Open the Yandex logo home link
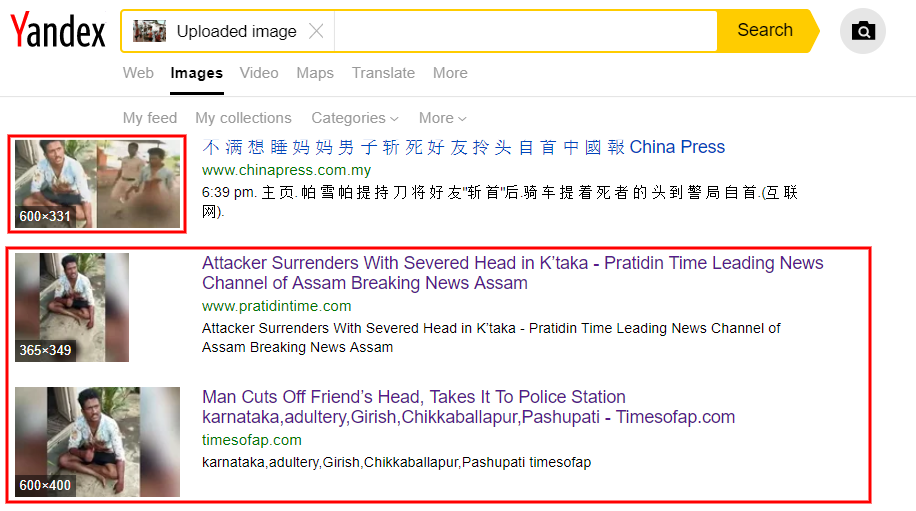Image resolution: width=916 pixels, height=511 pixels. point(58,30)
